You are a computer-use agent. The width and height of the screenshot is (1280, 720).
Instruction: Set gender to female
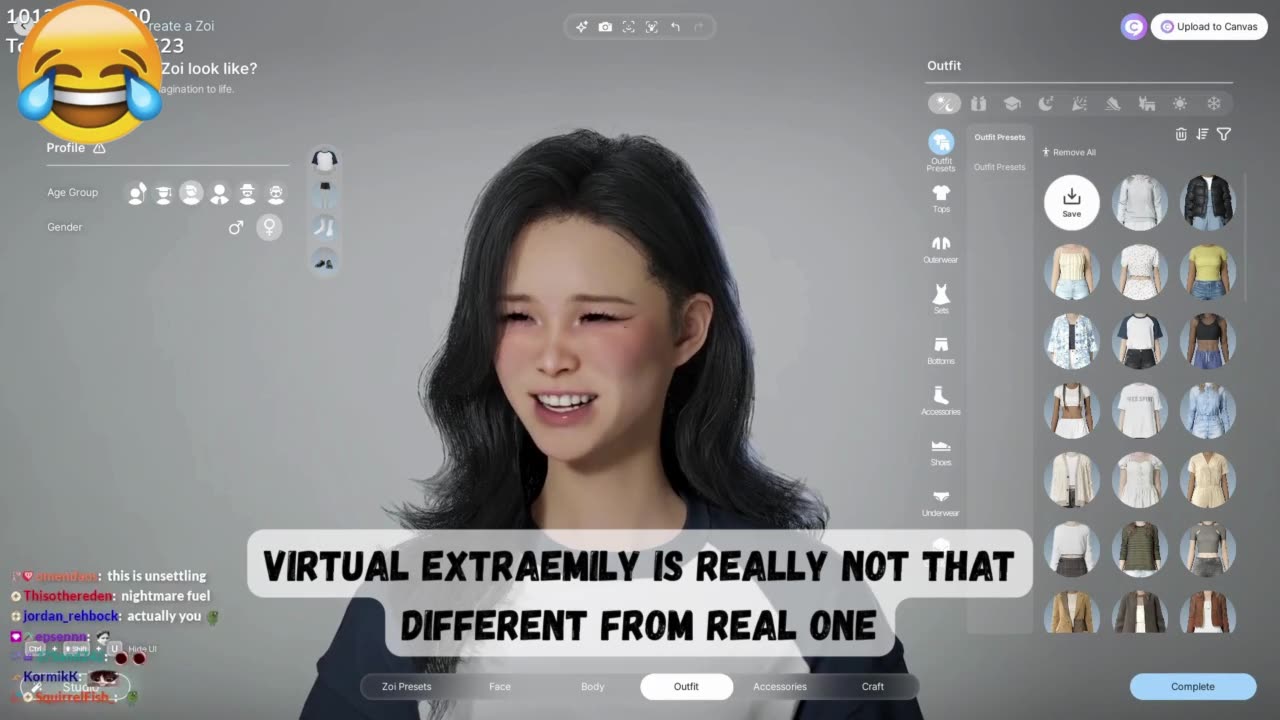coord(269,228)
